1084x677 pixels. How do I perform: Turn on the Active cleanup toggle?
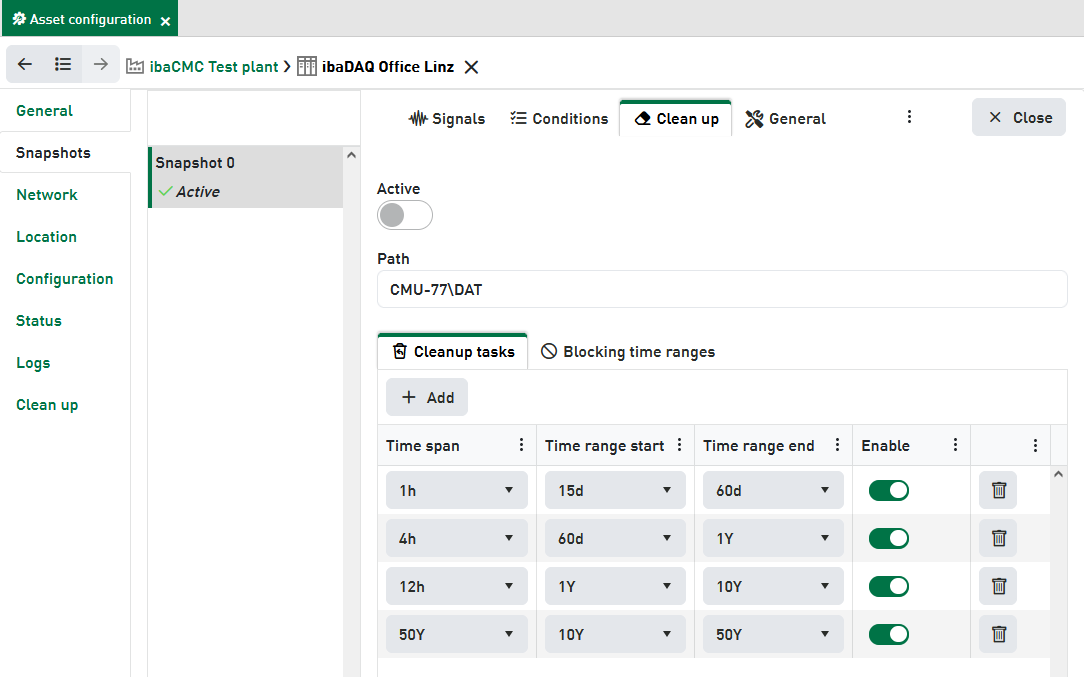[x=404, y=215]
